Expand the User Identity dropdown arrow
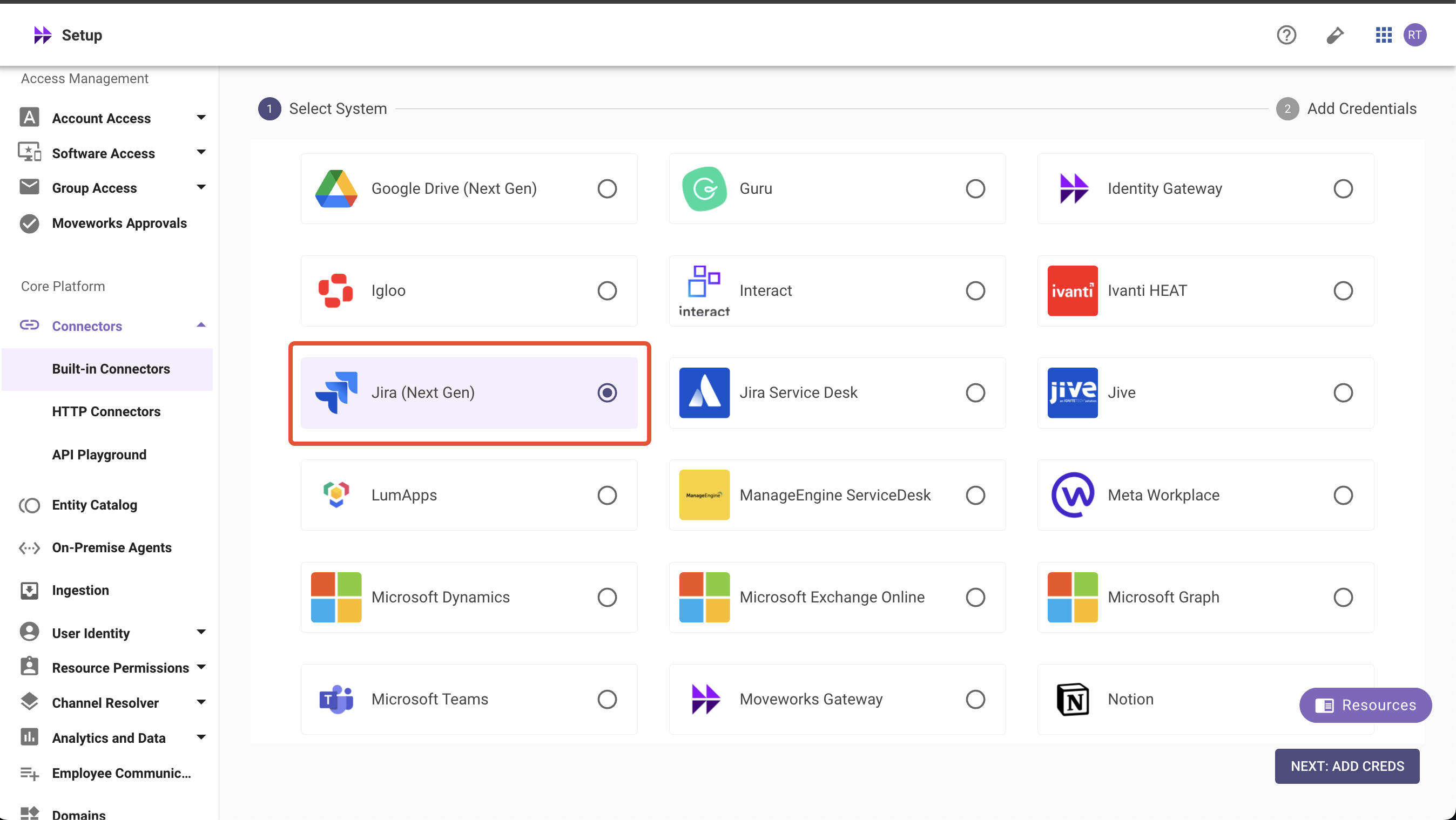Image resolution: width=1456 pixels, height=820 pixels. pos(201,632)
